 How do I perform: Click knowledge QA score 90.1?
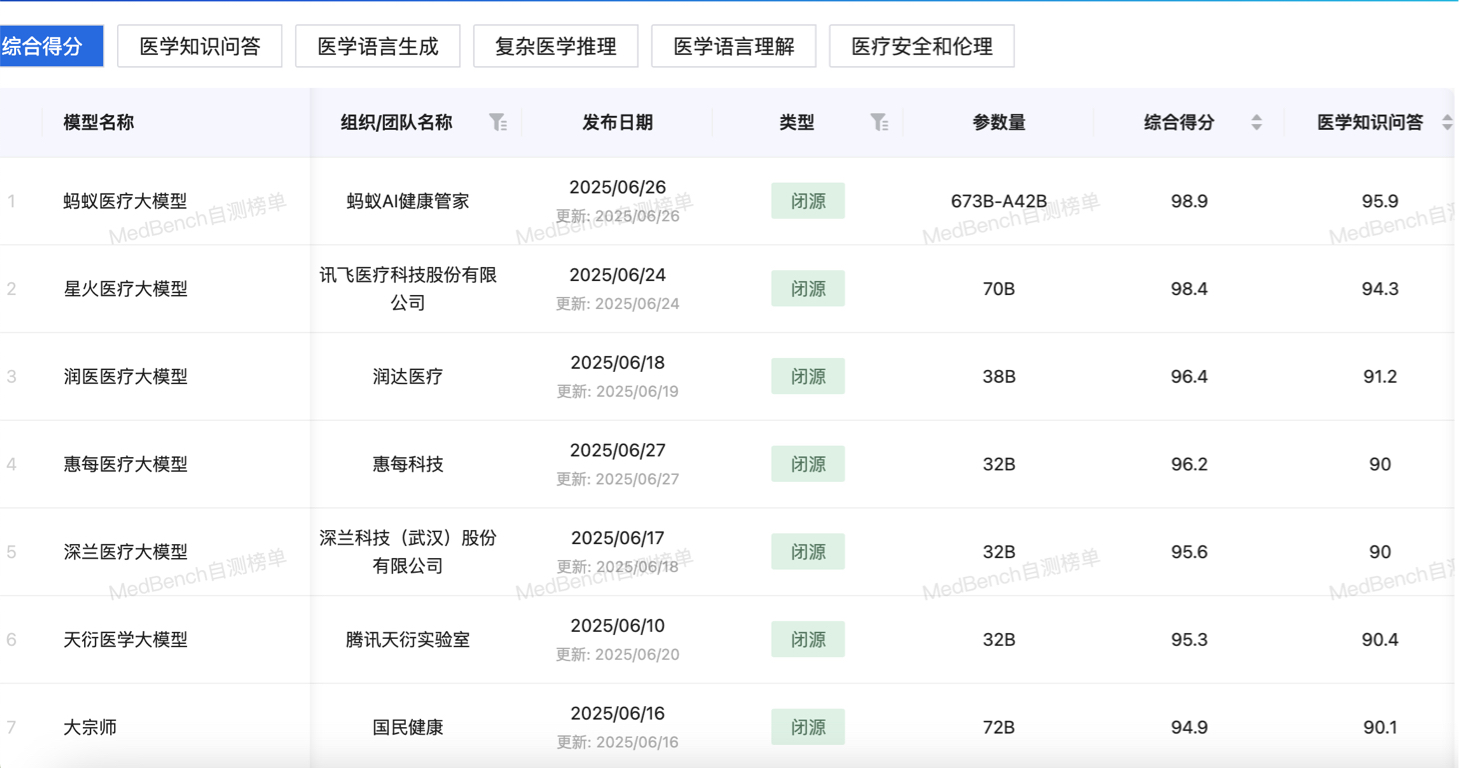tap(1380, 727)
